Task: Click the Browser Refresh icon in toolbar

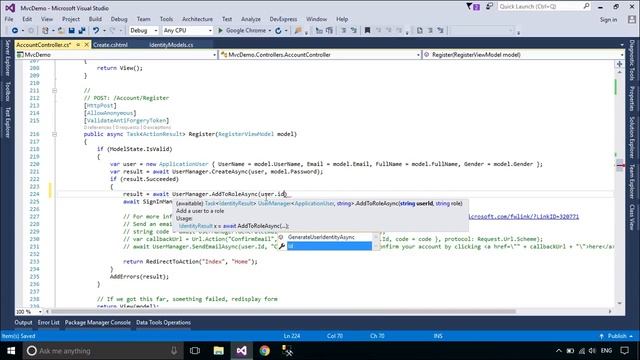Action: pos(278,31)
